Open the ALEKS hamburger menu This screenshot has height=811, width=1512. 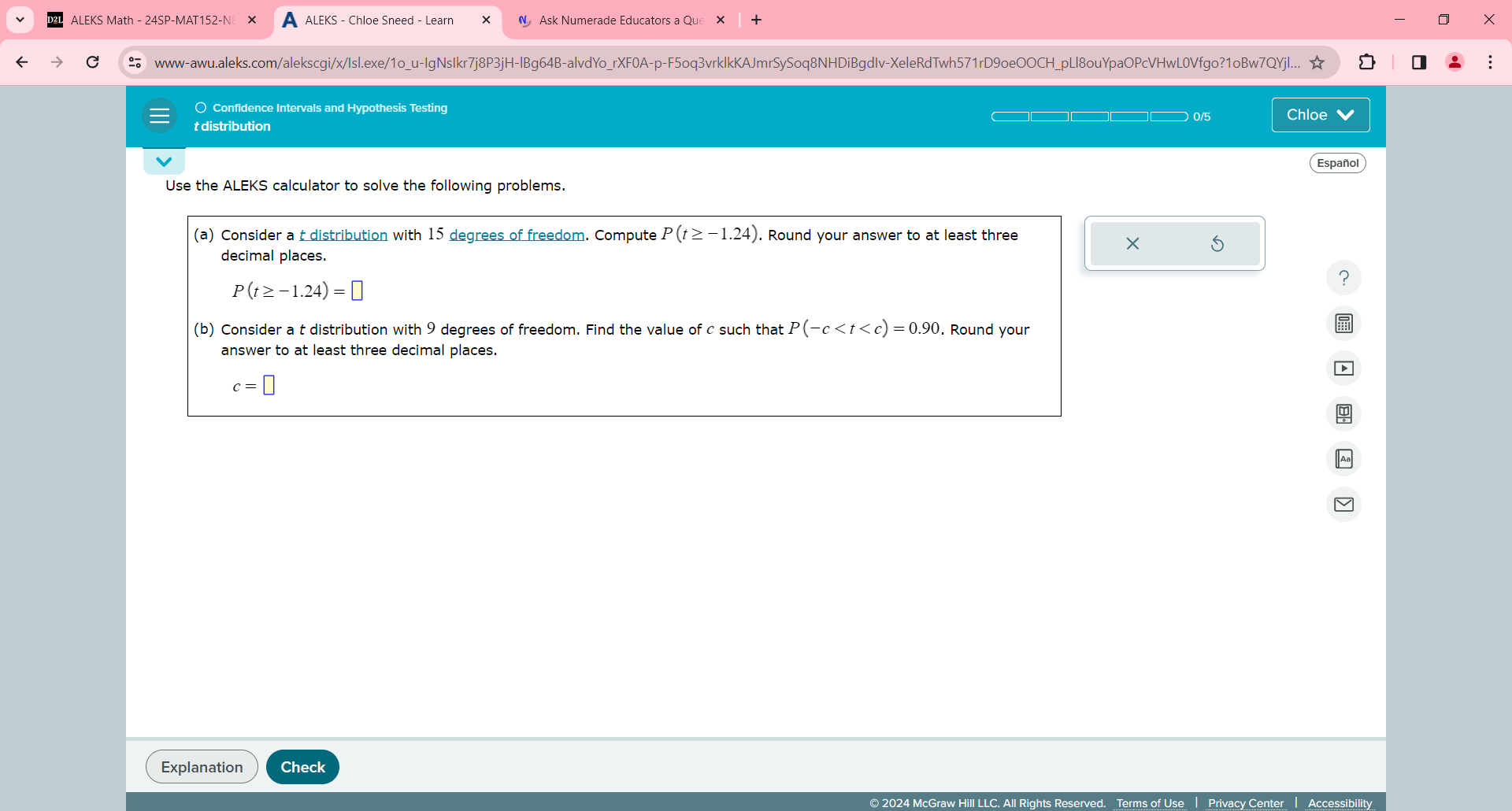[160, 116]
